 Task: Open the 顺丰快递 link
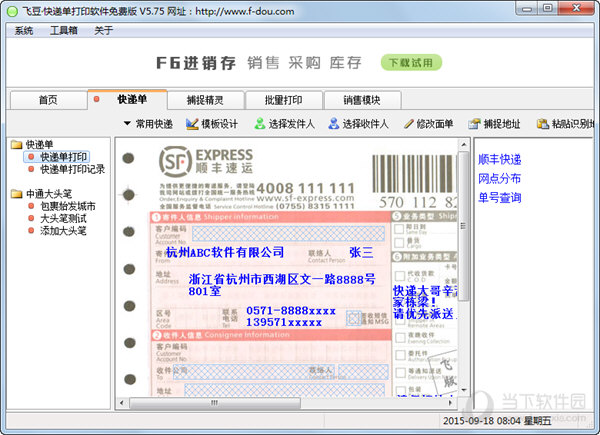tap(500, 160)
